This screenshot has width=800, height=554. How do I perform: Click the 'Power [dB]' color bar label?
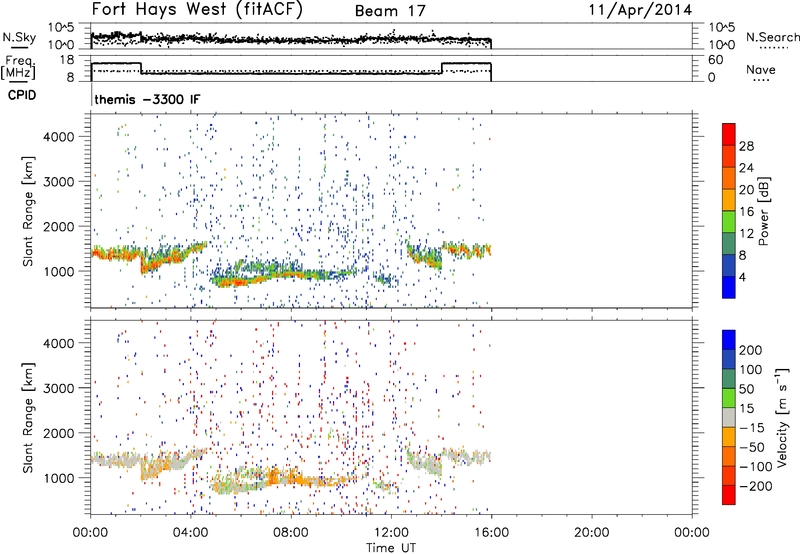pyautogui.click(x=763, y=211)
